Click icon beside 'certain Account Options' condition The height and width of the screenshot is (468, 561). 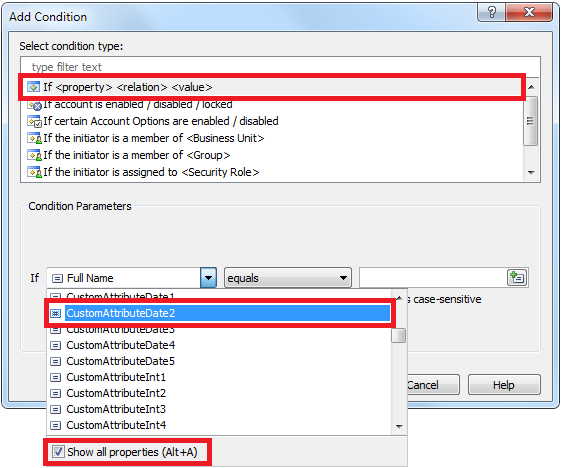click(35, 121)
